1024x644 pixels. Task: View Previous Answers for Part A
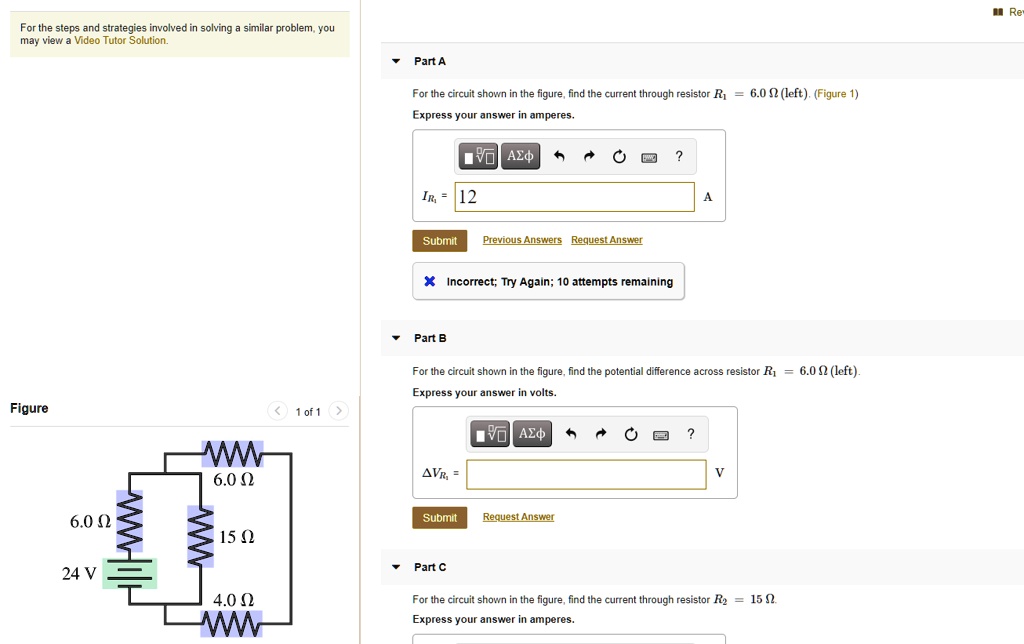pos(521,239)
